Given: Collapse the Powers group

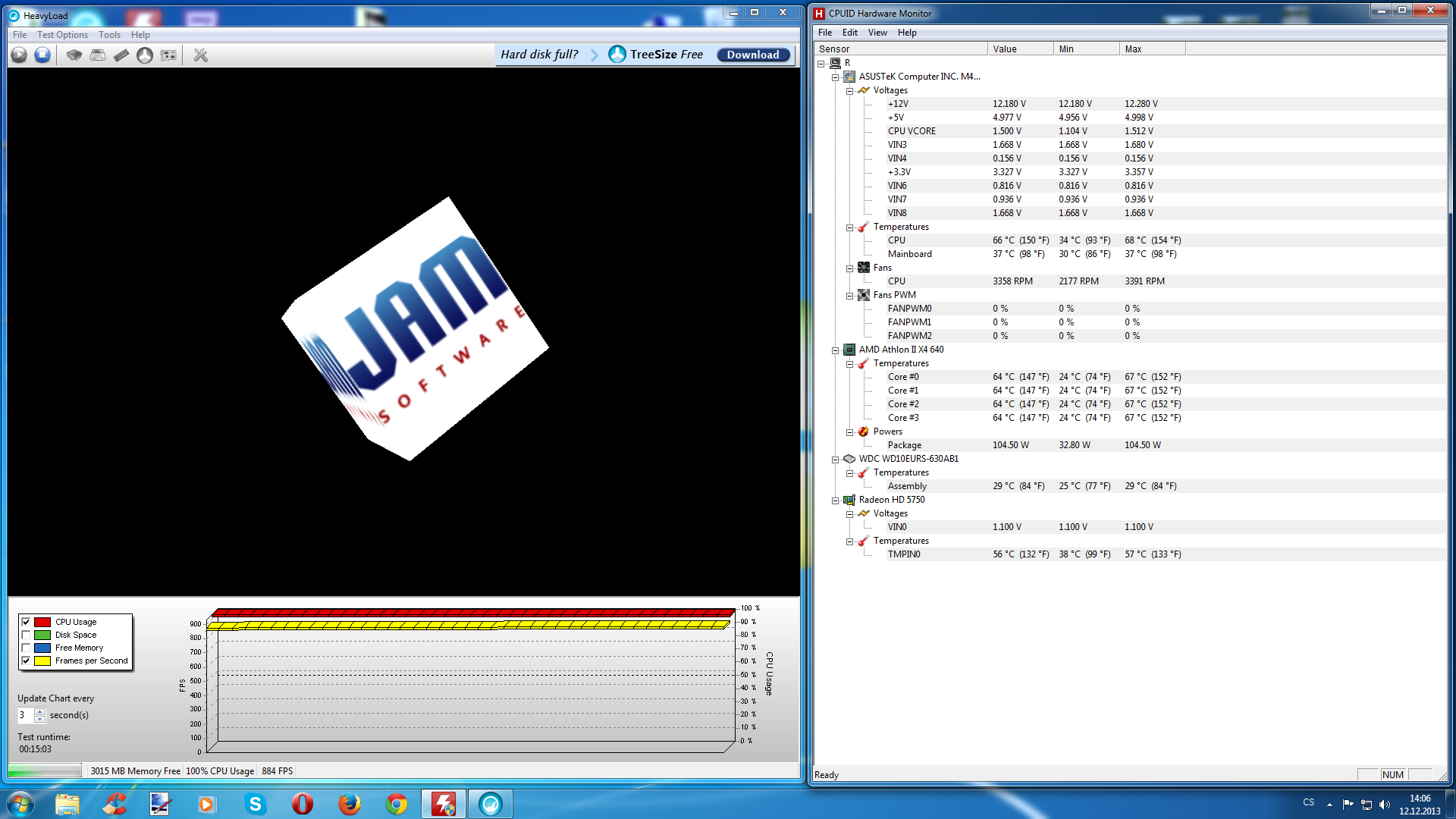Looking at the screenshot, I should (x=849, y=432).
